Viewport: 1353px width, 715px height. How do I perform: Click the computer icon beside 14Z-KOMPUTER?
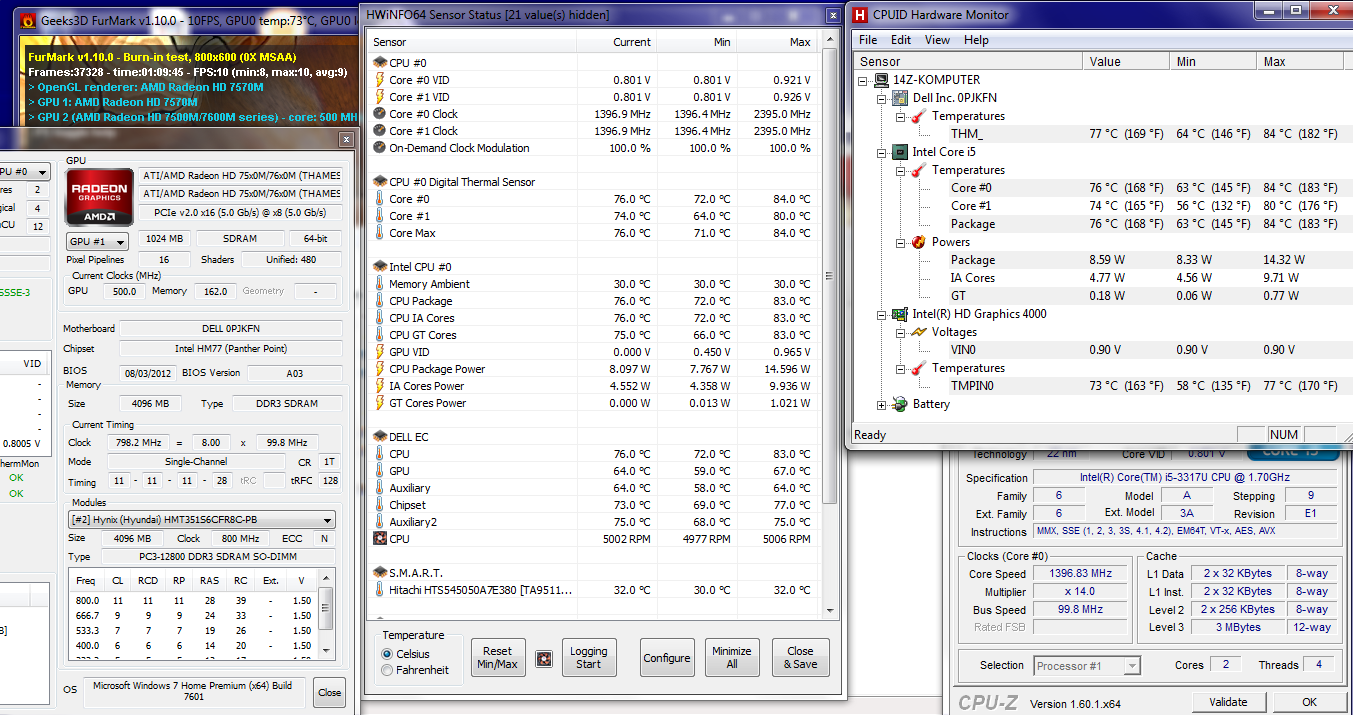pos(881,80)
